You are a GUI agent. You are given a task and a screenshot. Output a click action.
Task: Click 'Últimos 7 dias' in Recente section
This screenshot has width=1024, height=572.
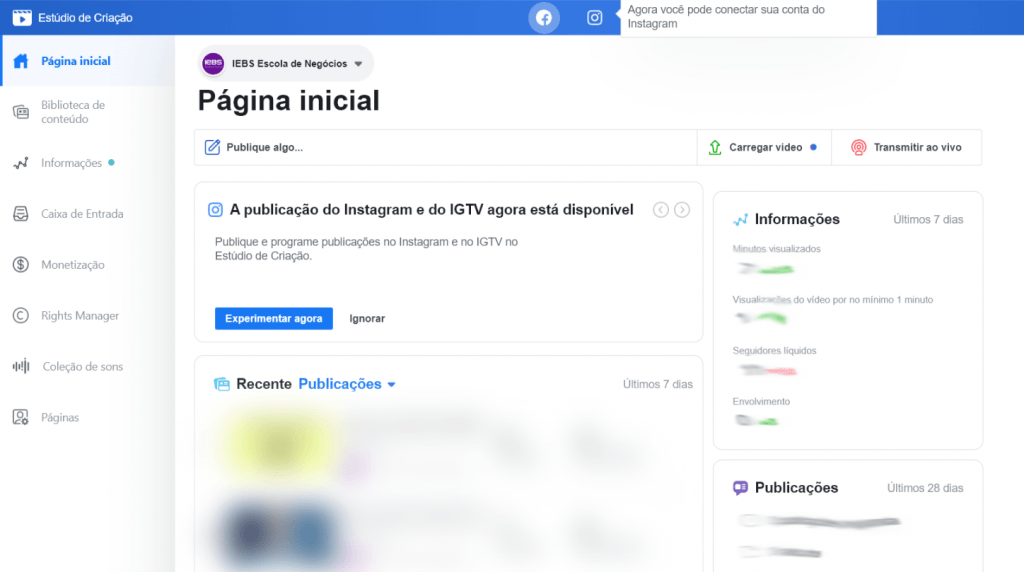point(658,385)
